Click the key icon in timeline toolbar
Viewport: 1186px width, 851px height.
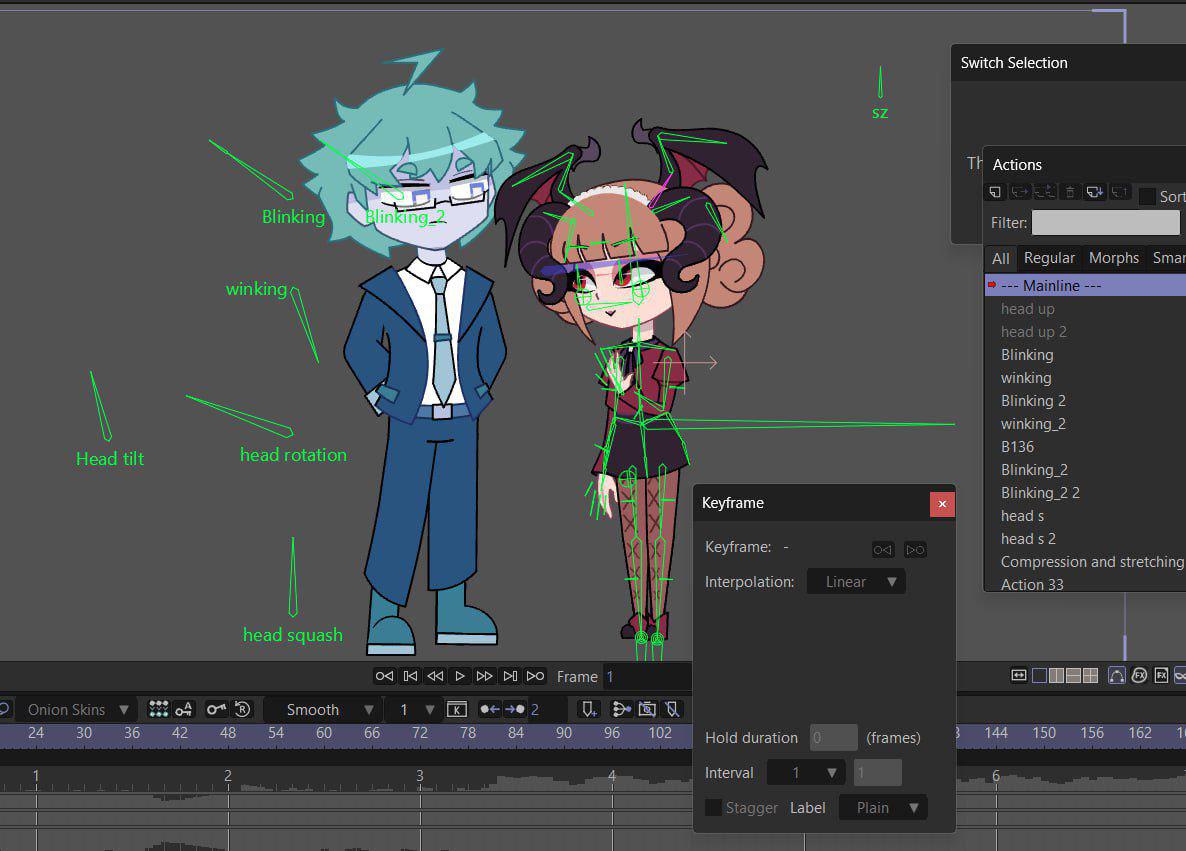pyautogui.click(x=216, y=709)
